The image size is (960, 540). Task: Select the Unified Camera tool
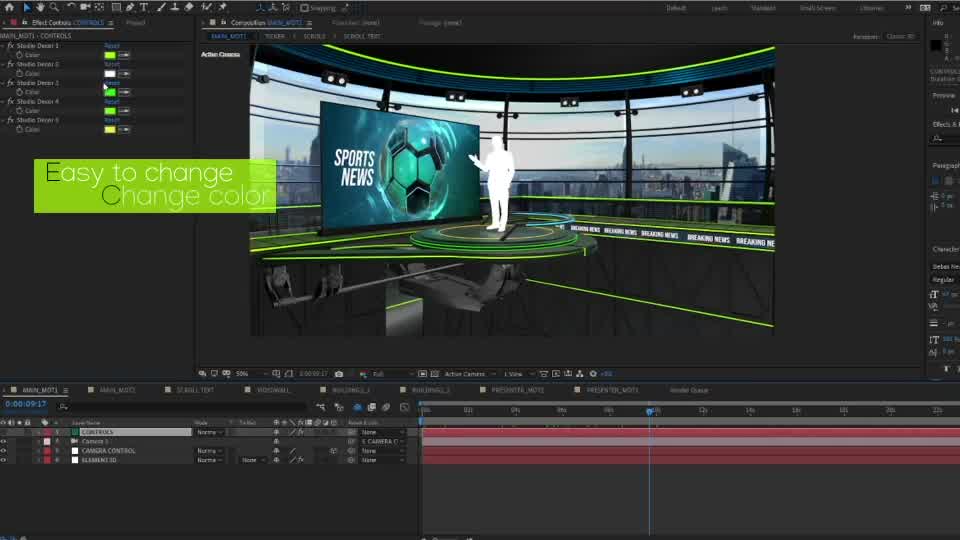85,7
